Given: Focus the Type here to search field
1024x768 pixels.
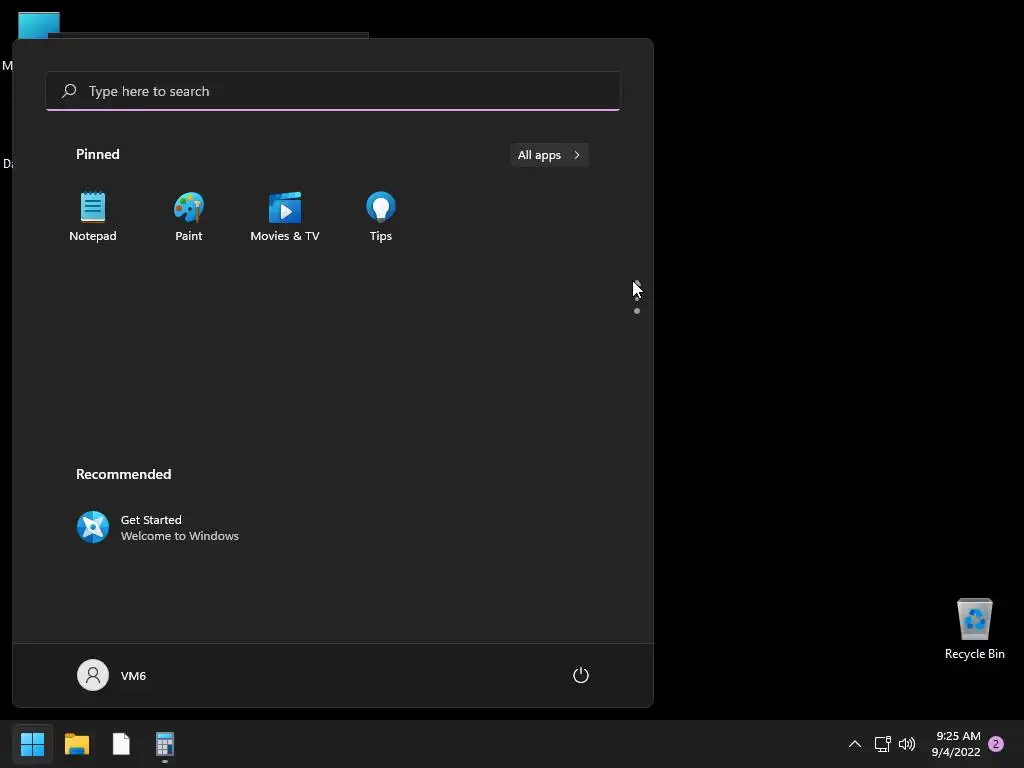Looking at the screenshot, I should click(x=333, y=91).
